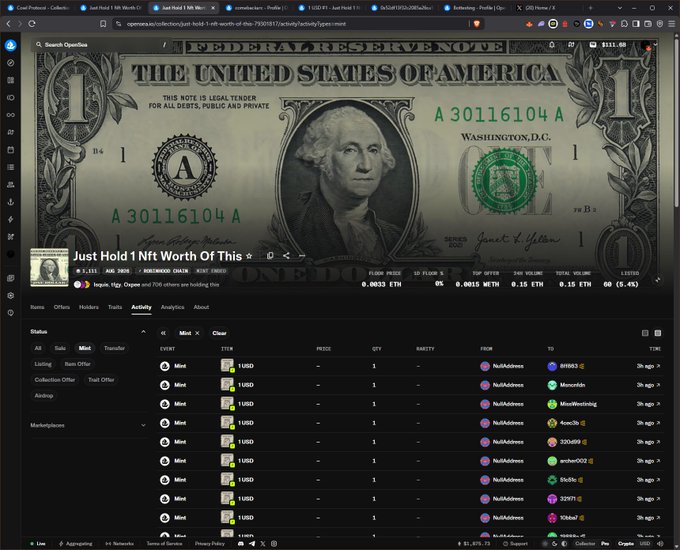Deselect the Mint status filter
Viewport: 680px width, 550px height.
85,348
